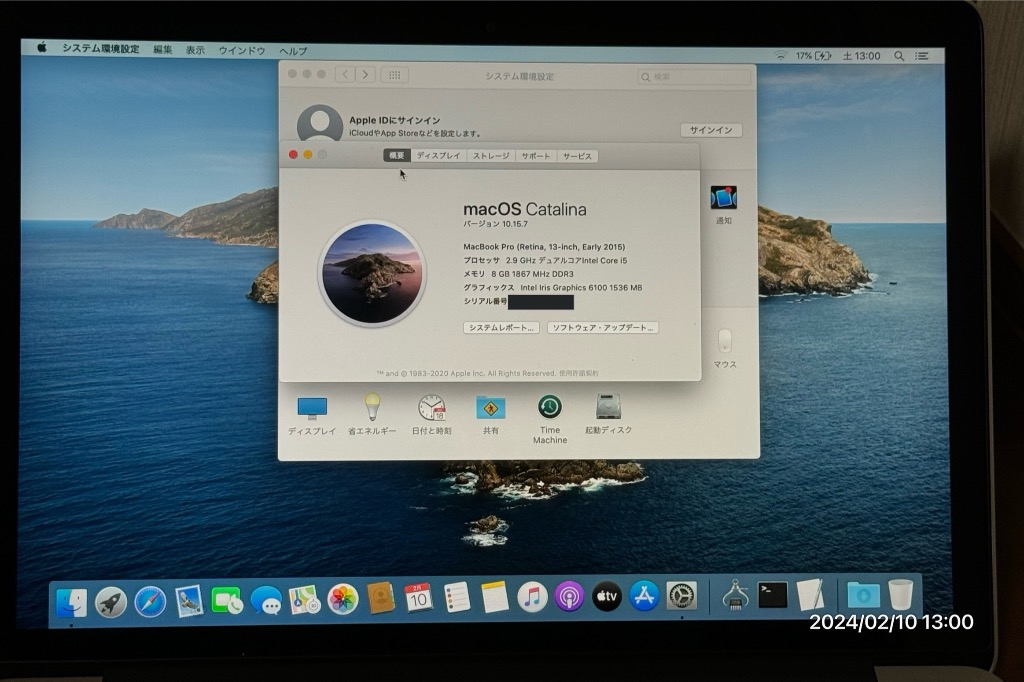Click バージョン 10.15.7 version text

pyautogui.click(x=495, y=224)
